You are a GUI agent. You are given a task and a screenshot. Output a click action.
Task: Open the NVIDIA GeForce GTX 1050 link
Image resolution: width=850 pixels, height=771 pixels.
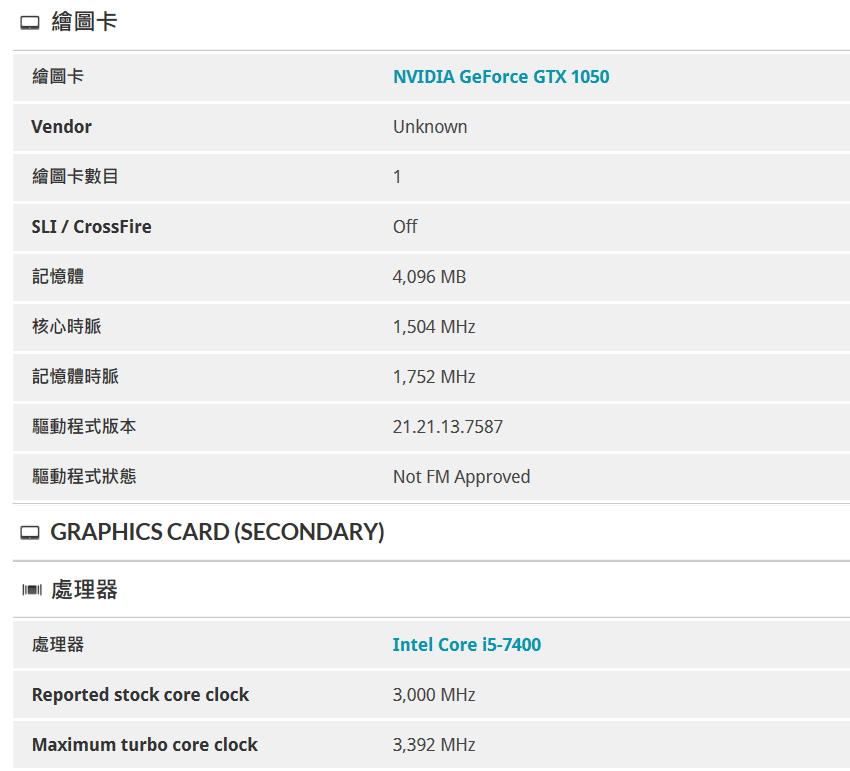point(501,76)
